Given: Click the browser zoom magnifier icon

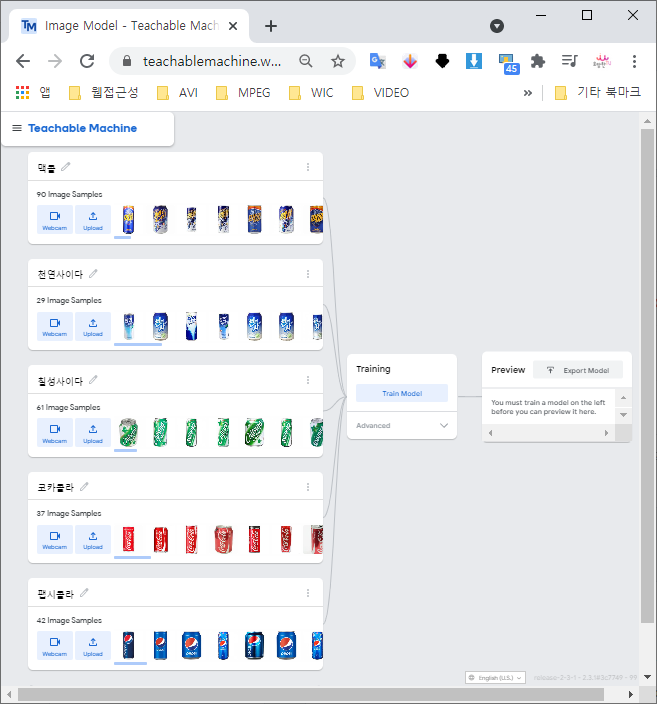Looking at the screenshot, I should 306,61.
